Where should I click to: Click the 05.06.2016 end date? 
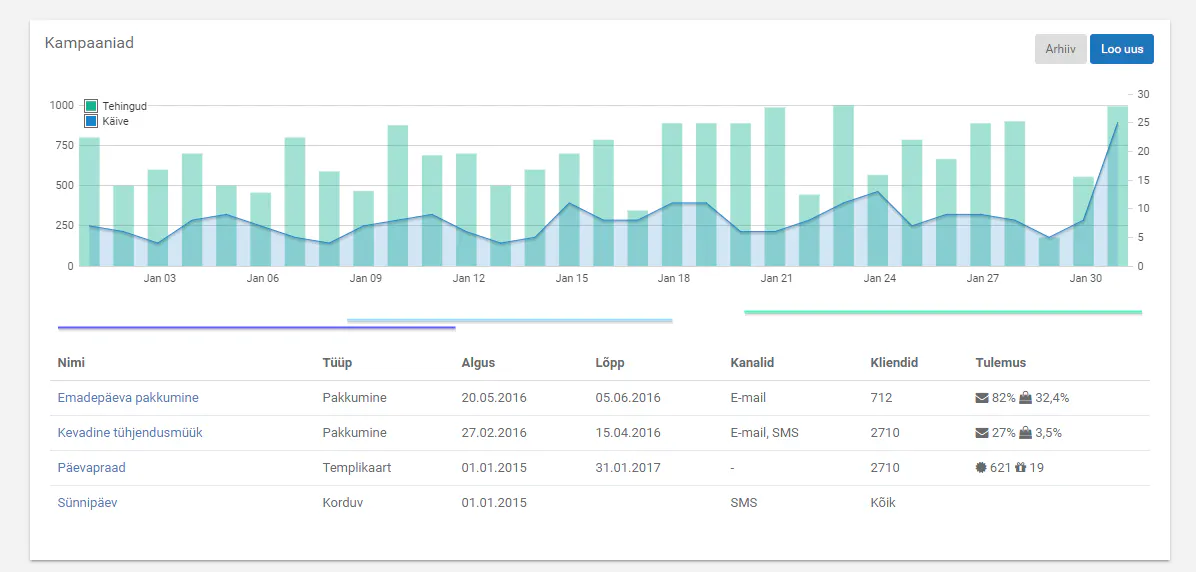tap(629, 397)
